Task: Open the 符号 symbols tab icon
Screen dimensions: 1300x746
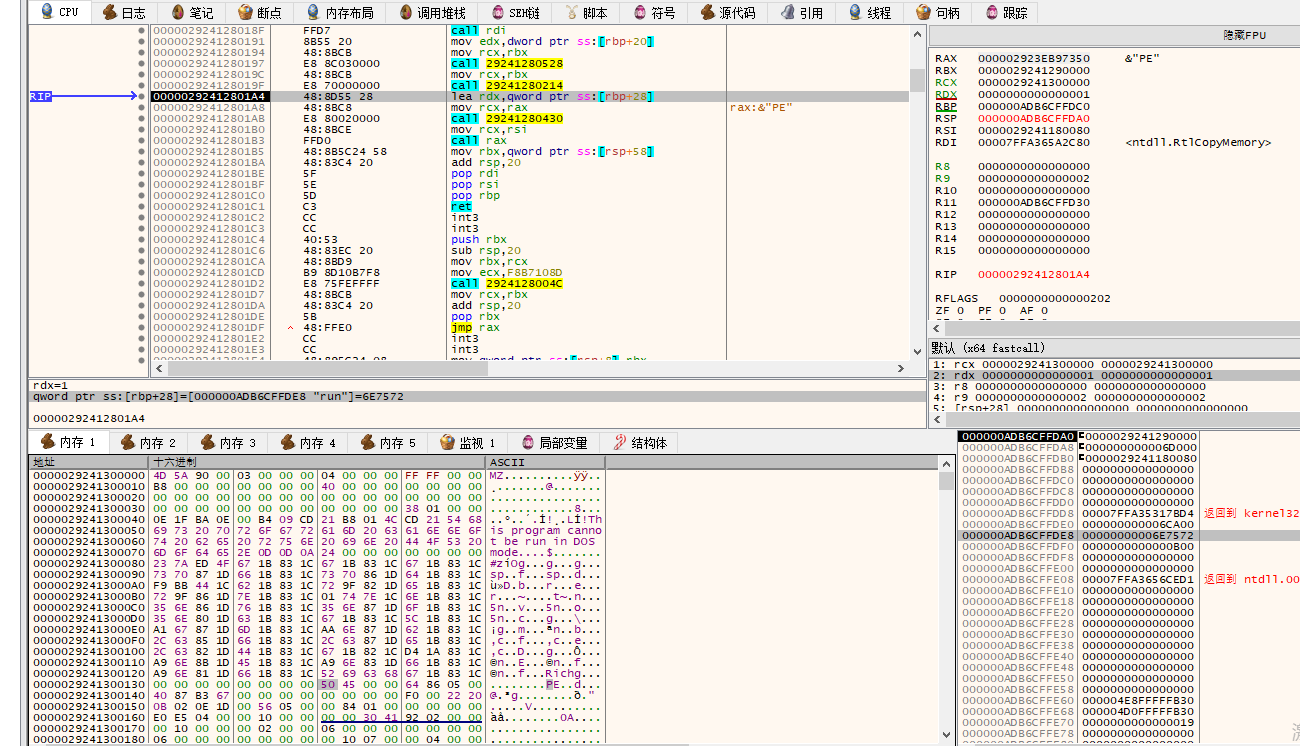Action: [639, 12]
